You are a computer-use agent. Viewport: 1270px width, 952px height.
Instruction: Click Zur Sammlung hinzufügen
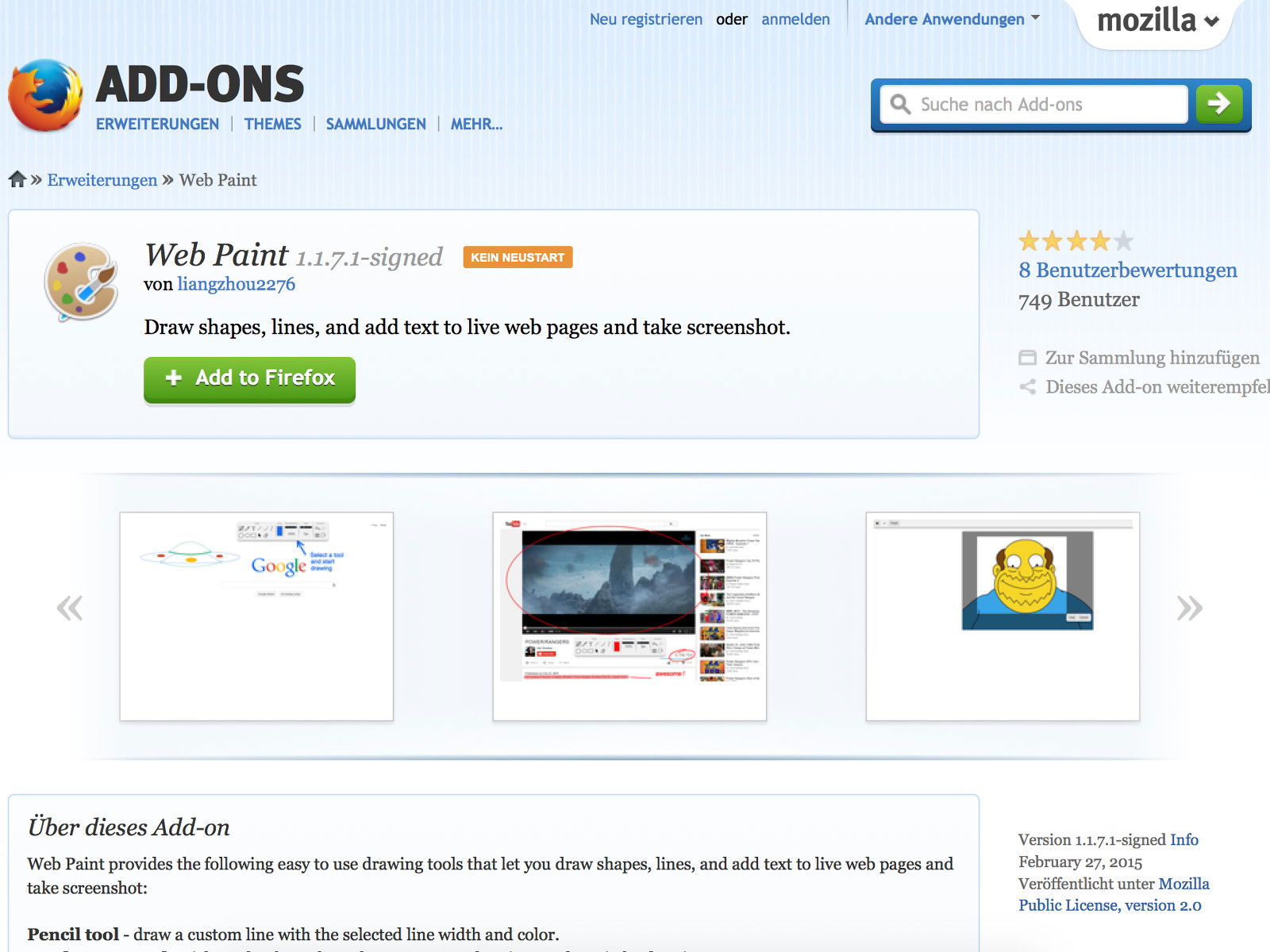tap(1152, 358)
